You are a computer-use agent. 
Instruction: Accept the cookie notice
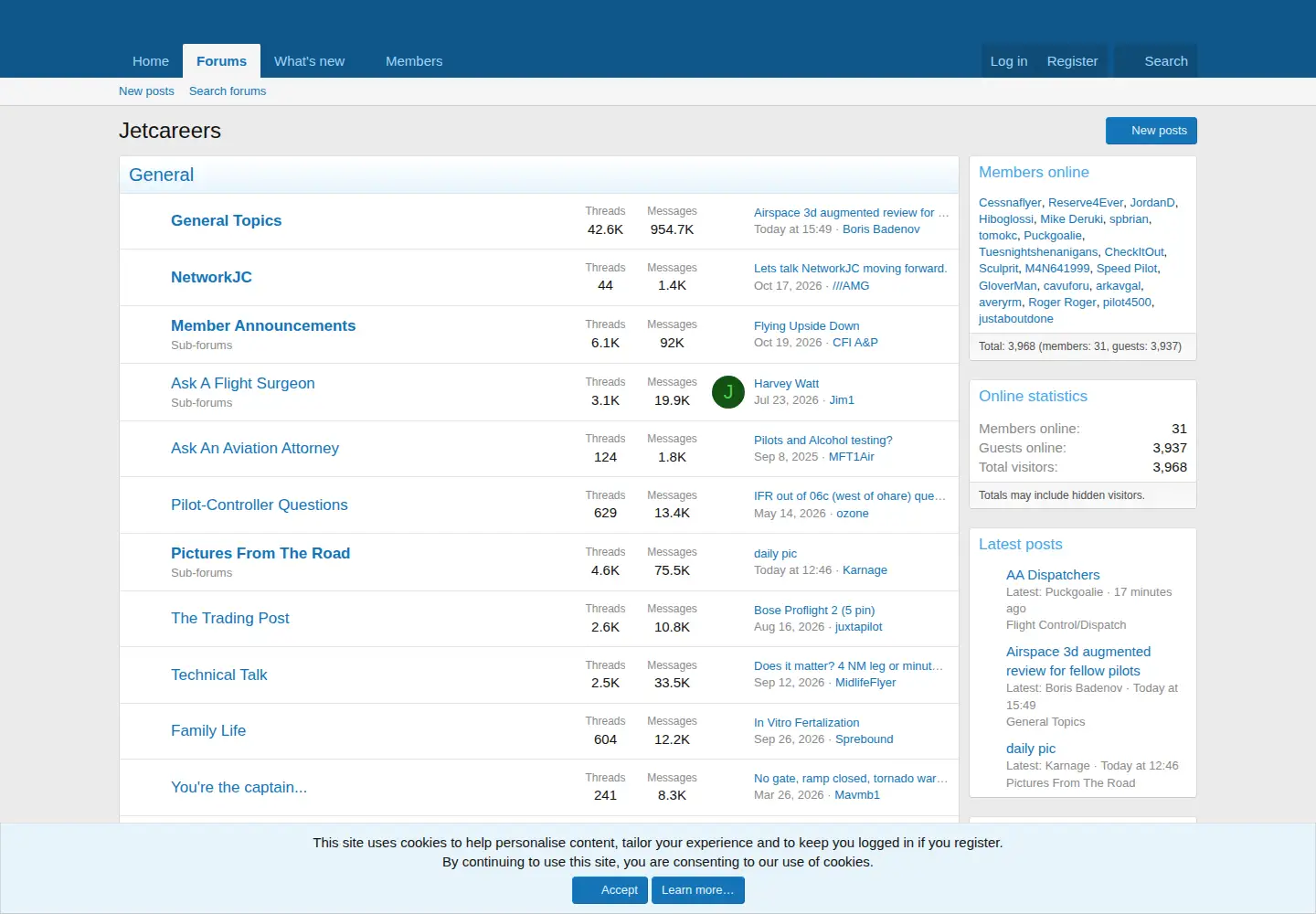point(610,890)
